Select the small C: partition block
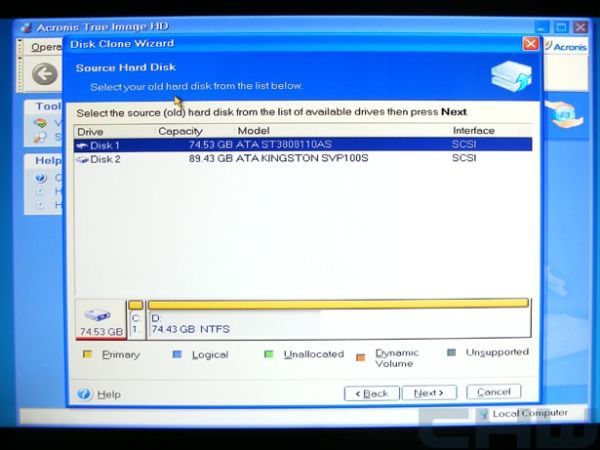 point(136,320)
